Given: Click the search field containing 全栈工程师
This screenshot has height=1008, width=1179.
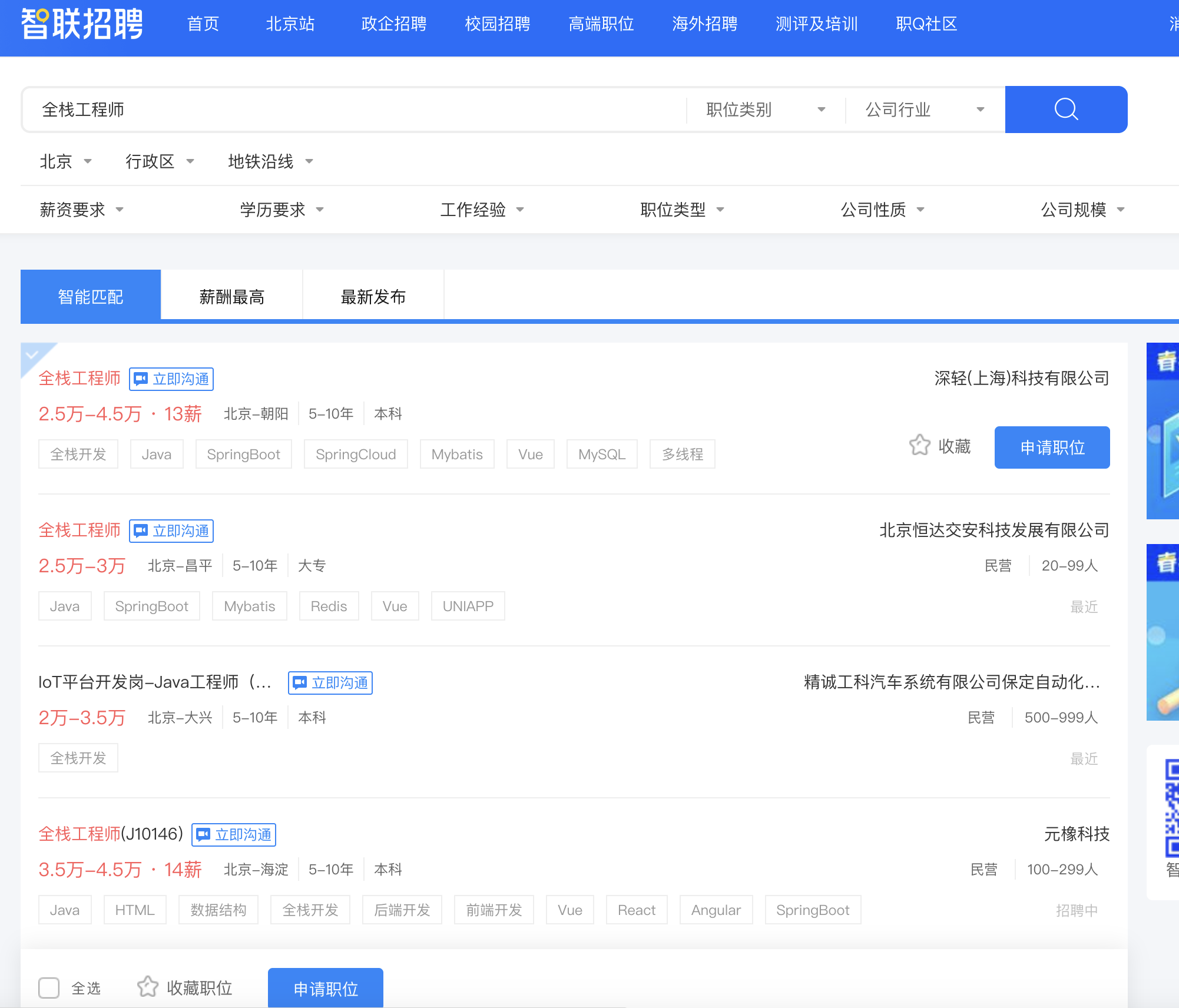Looking at the screenshot, I should pos(353,110).
